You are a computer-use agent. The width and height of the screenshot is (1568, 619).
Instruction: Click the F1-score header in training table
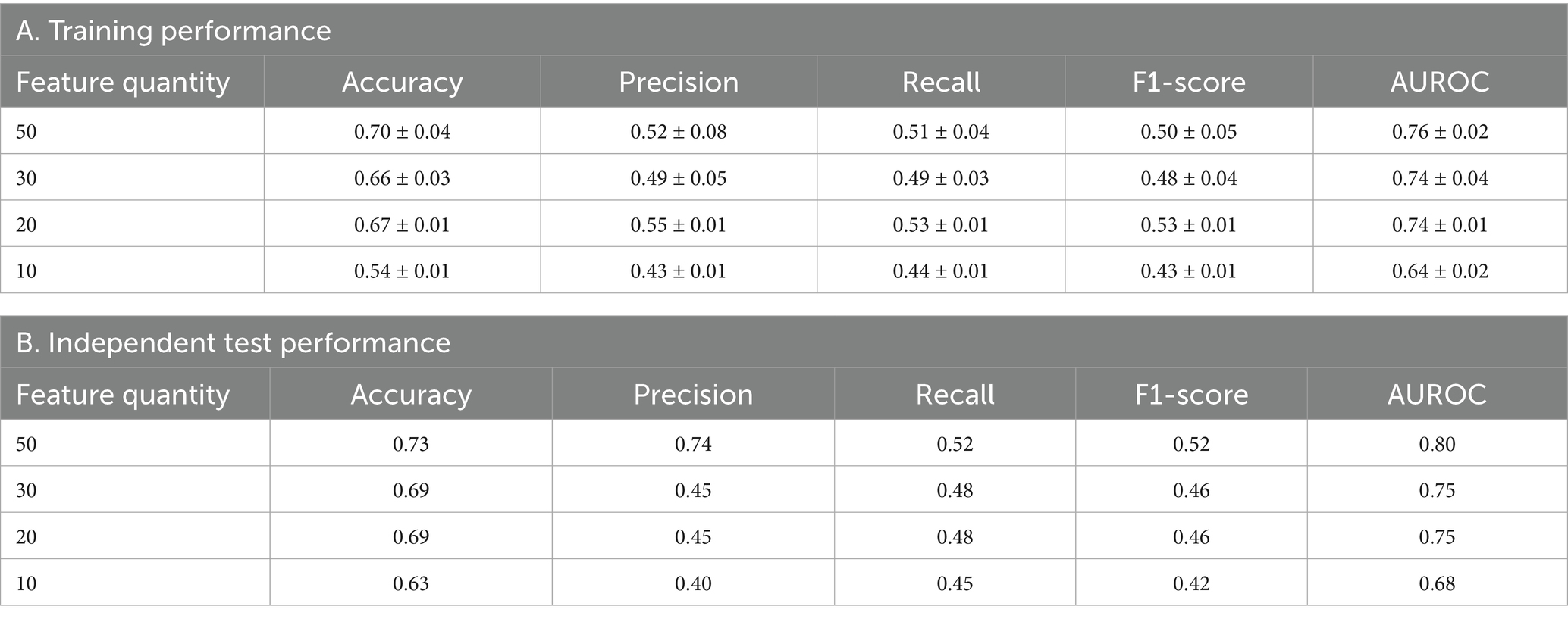(x=1189, y=82)
